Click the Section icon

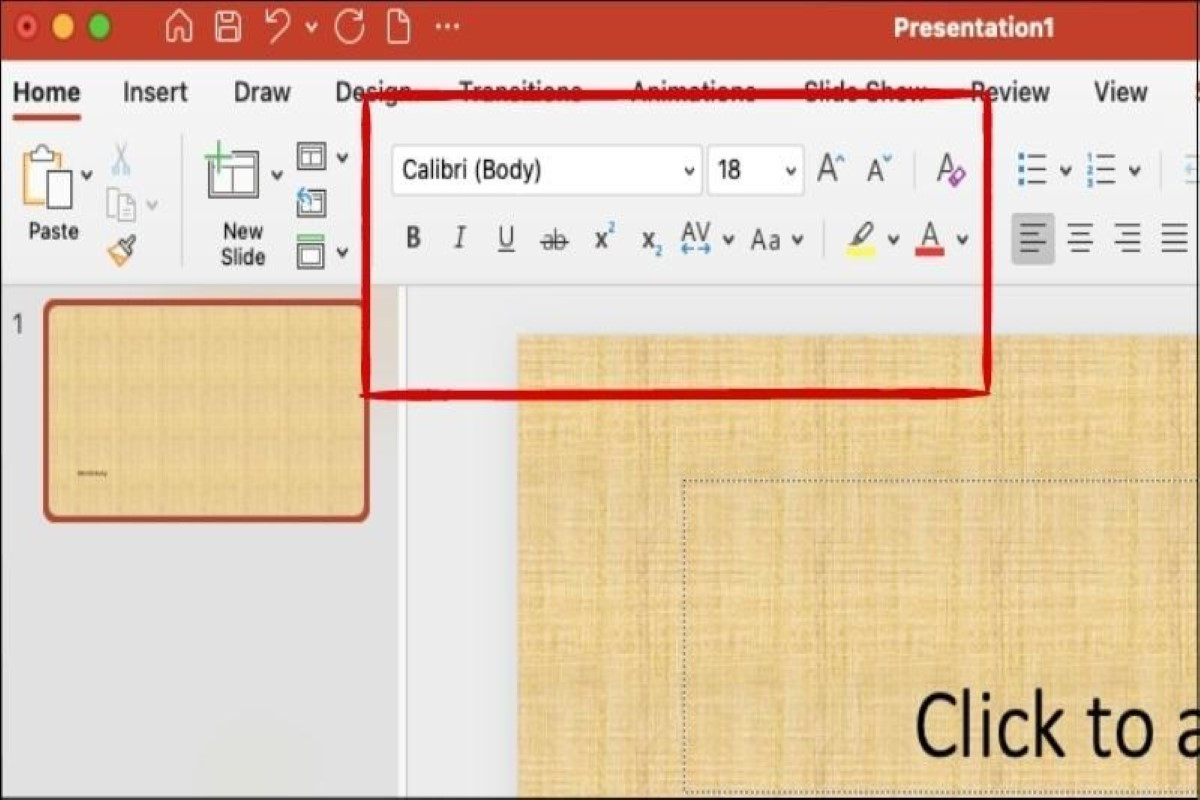pyautogui.click(x=312, y=251)
